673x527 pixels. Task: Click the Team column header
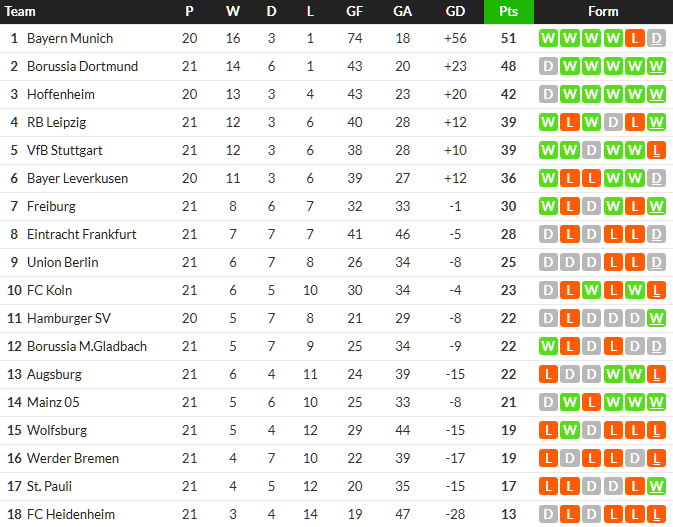tap(21, 12)
